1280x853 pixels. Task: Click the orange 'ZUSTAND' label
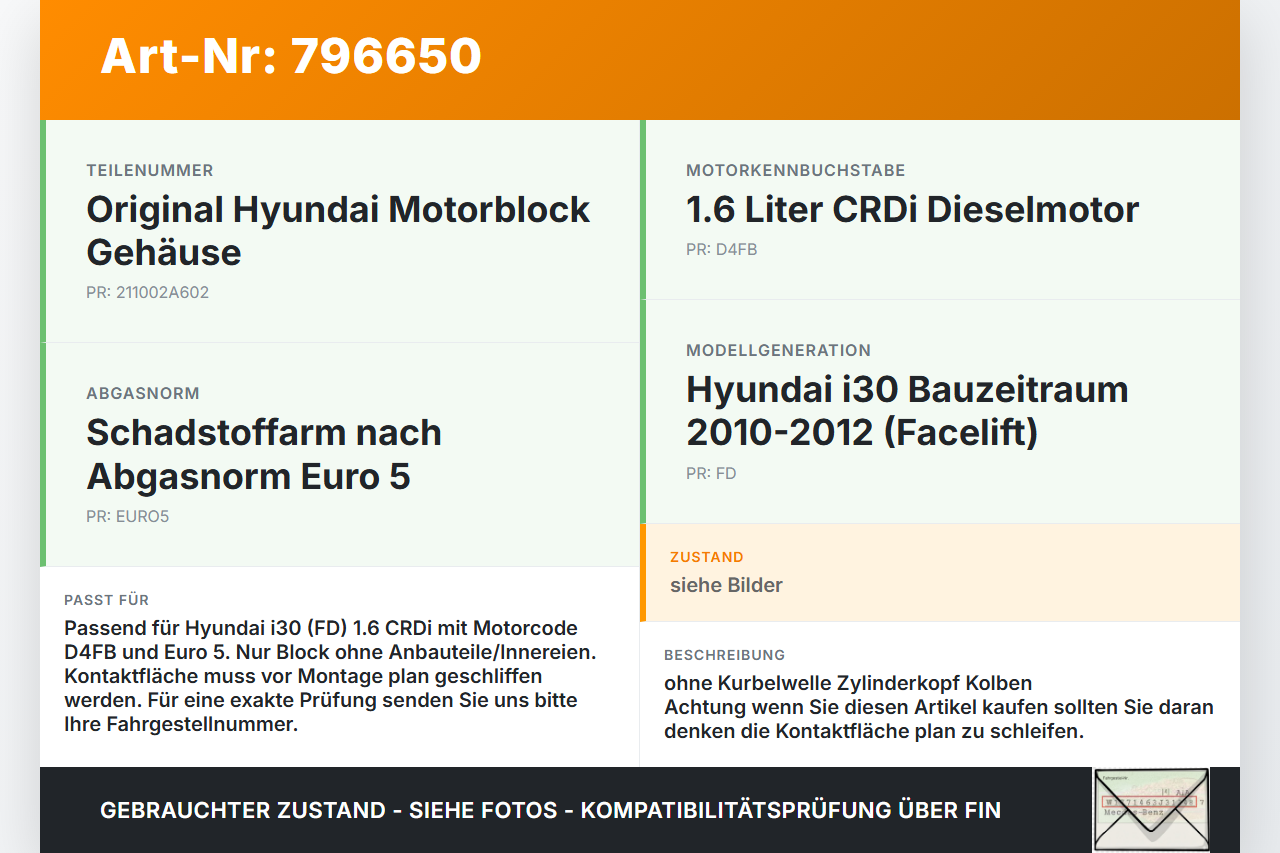point(707,557)
